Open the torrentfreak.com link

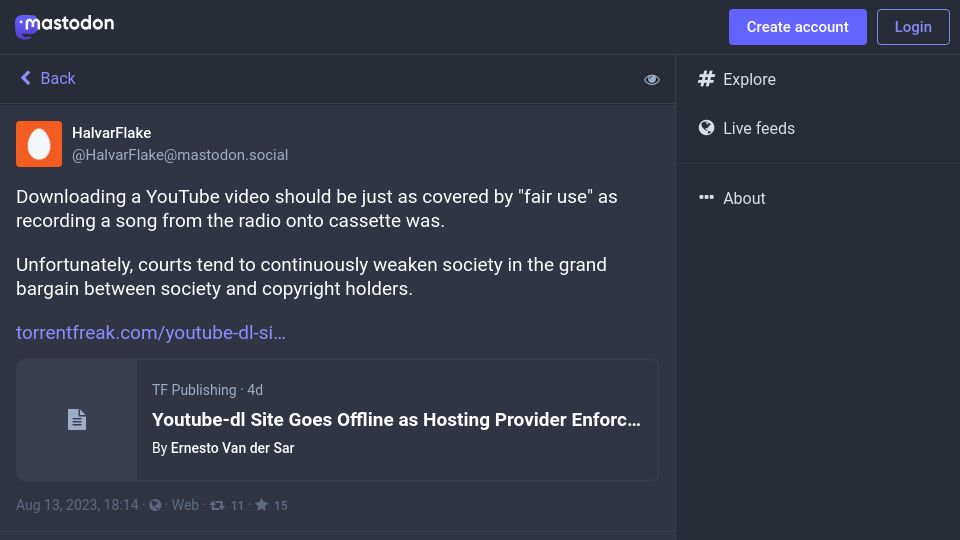click(x=151, y=332)
